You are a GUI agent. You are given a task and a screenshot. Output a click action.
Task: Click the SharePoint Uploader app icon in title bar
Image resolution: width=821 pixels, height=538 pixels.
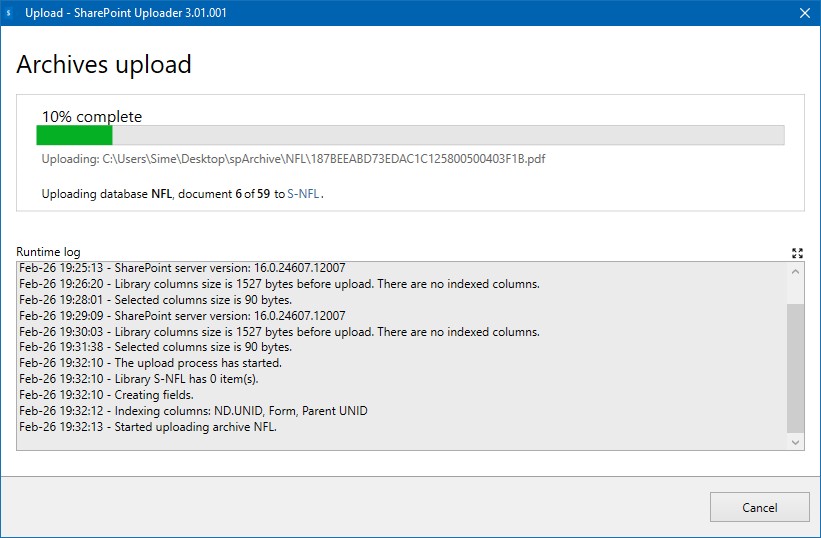(9, 13)
